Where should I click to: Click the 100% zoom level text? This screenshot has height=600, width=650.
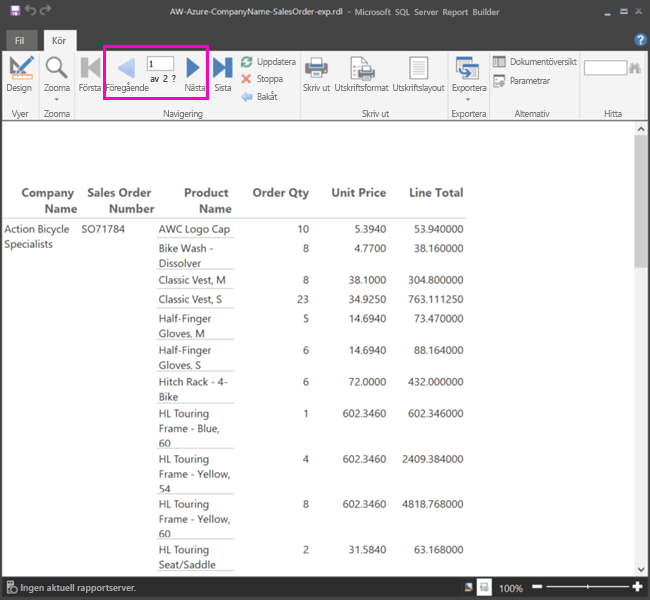click(511, 588)
